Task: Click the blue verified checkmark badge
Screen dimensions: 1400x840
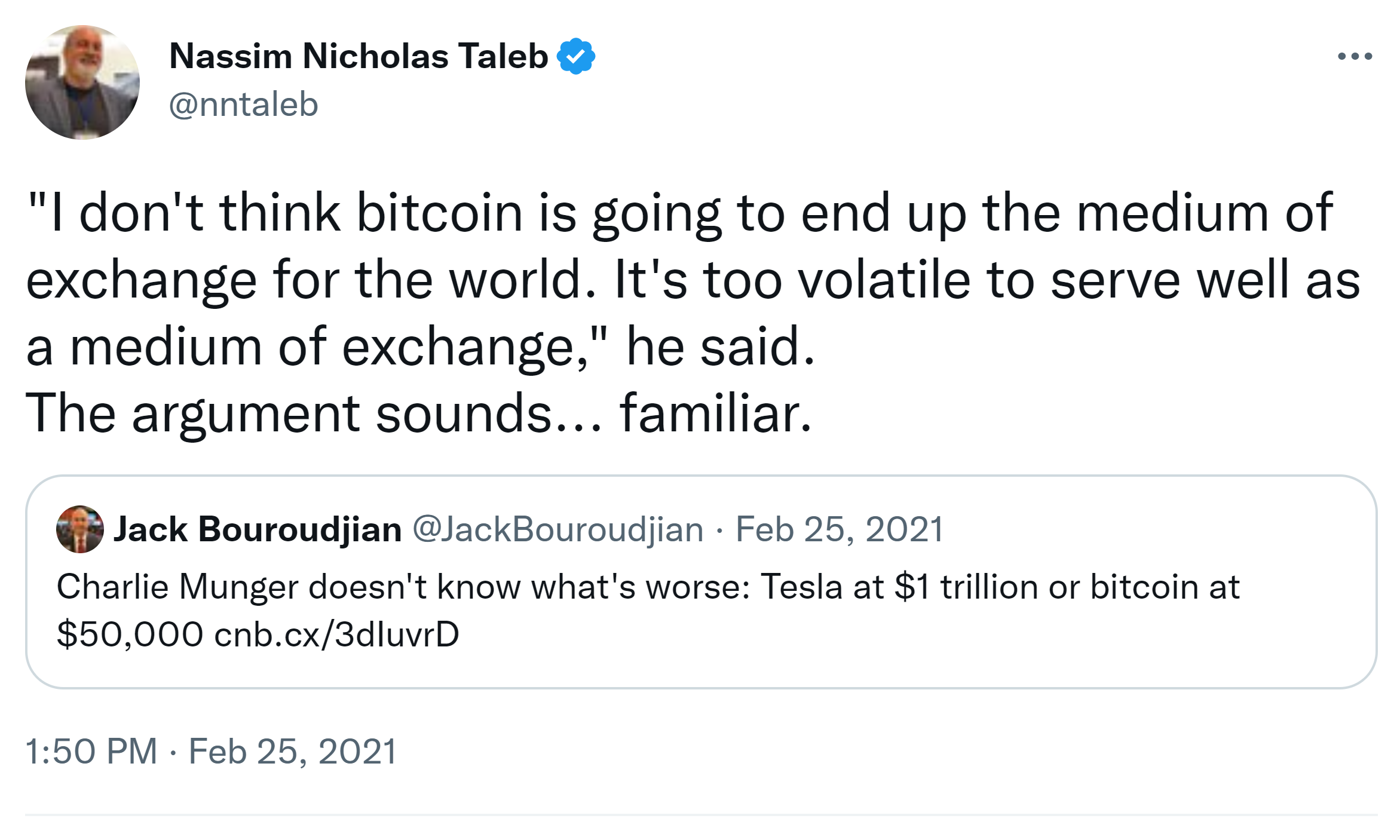Action: tap(575, 56)
